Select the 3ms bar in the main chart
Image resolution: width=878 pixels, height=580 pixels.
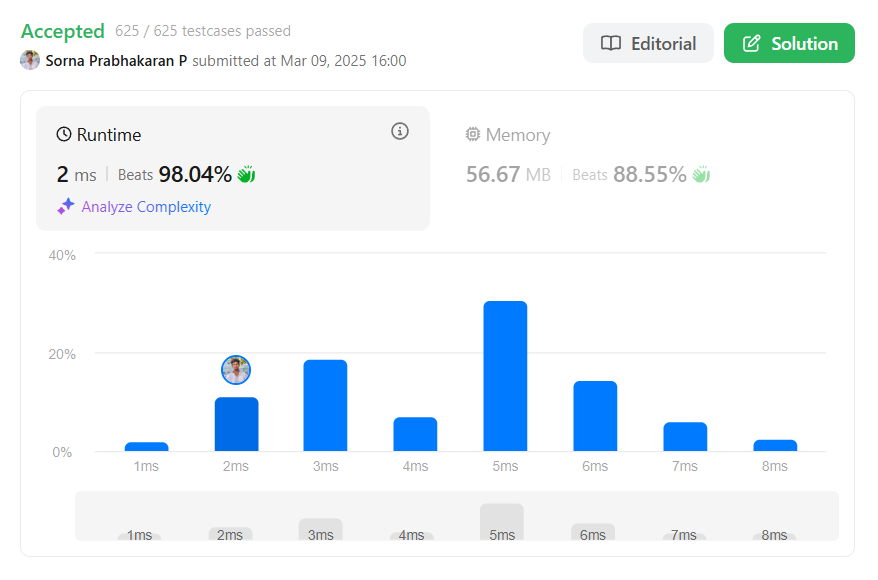(325, 405)
